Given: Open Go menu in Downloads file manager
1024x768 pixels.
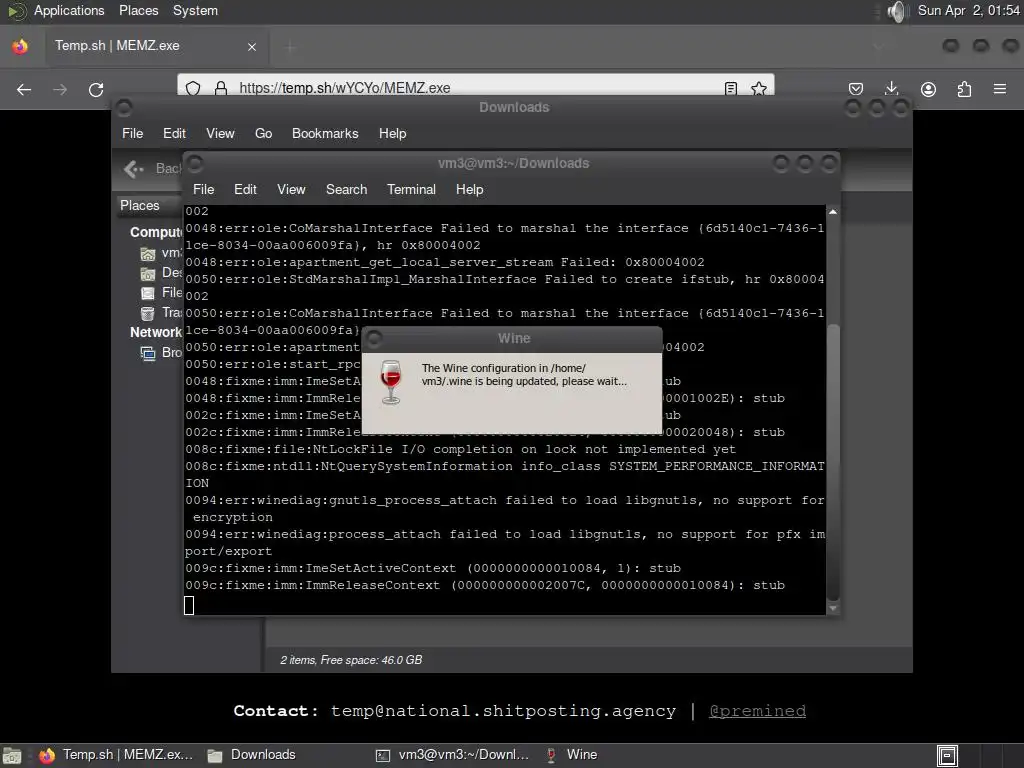Looking at the screenshot, I should point(263,133).
